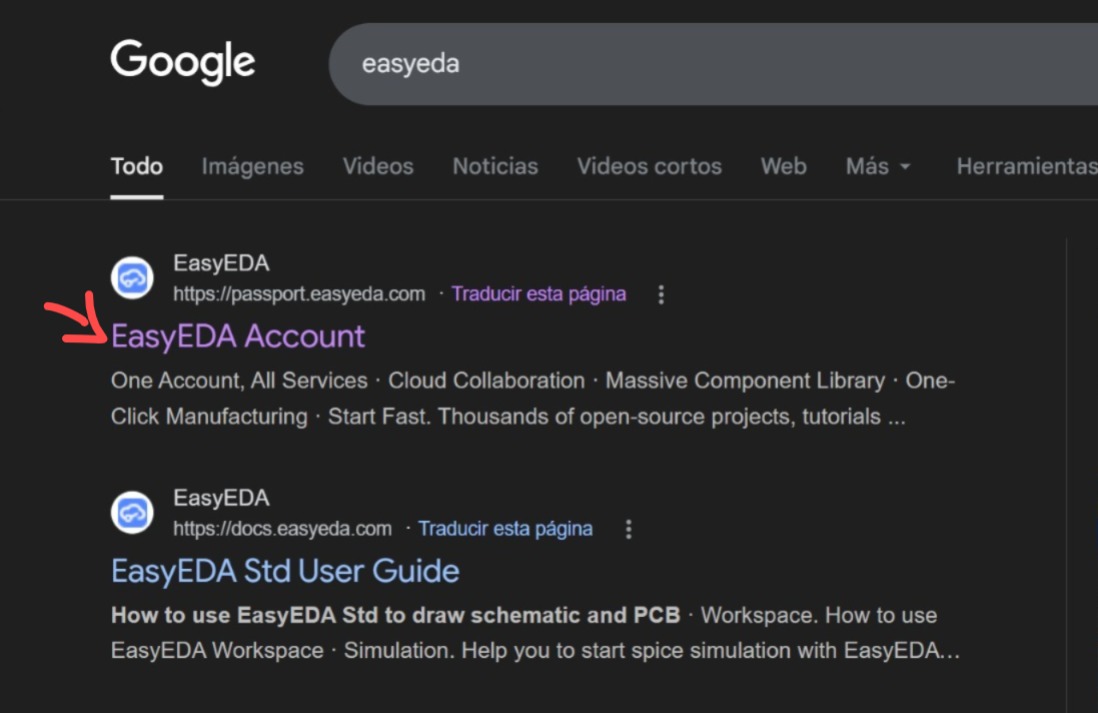Open the EasyEDA Std User Guide link

tap(285, 571)
